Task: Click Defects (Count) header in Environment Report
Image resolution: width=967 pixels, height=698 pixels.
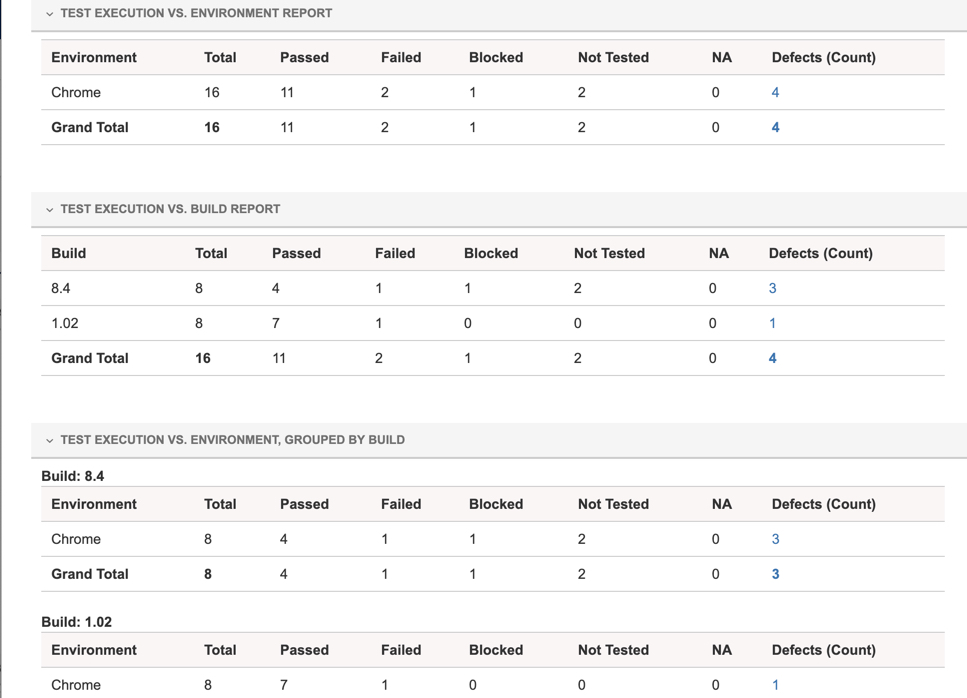Action: coord(823,58)
